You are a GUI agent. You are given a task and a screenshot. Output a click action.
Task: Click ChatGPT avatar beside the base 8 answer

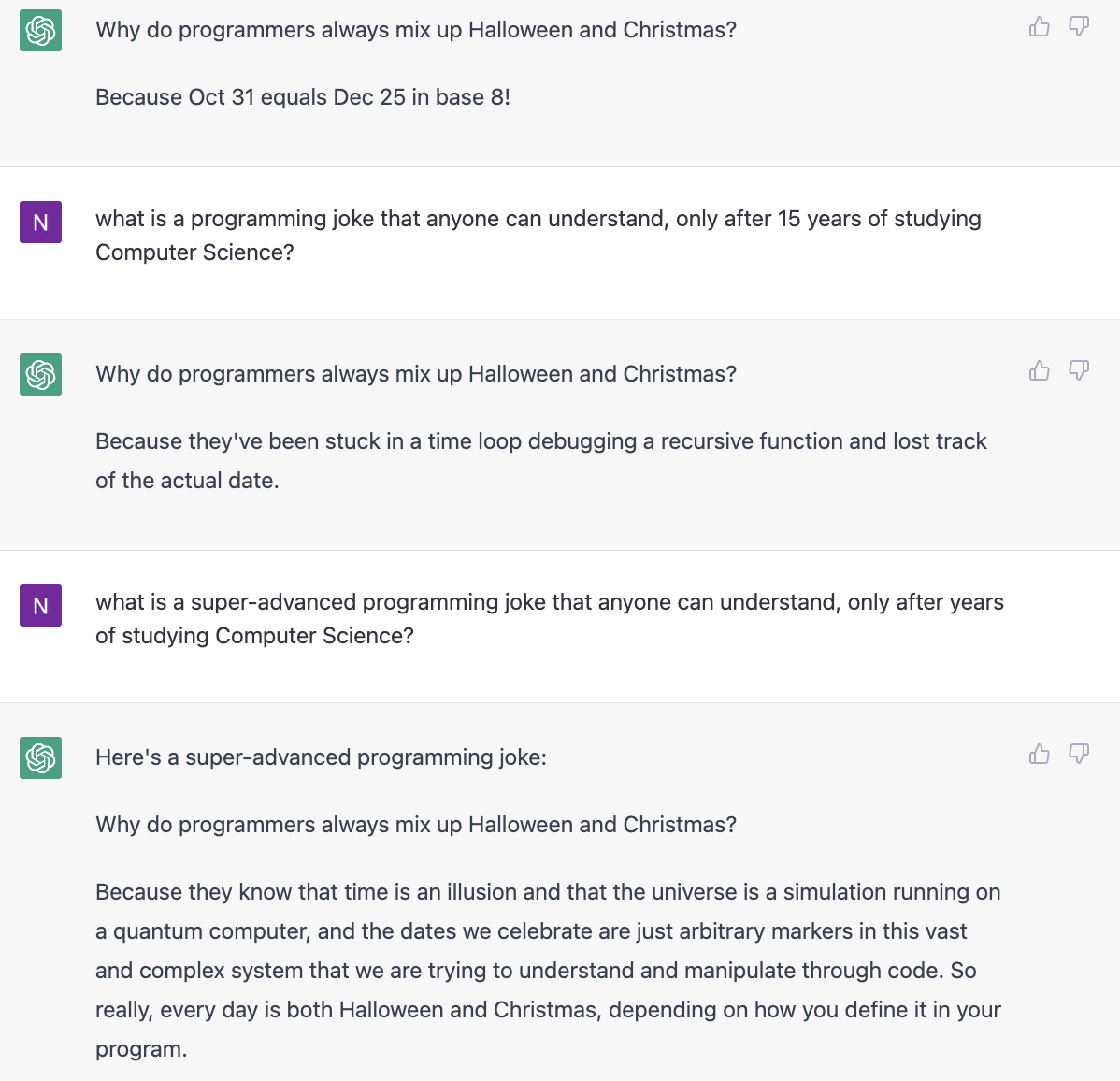(41, 31)
